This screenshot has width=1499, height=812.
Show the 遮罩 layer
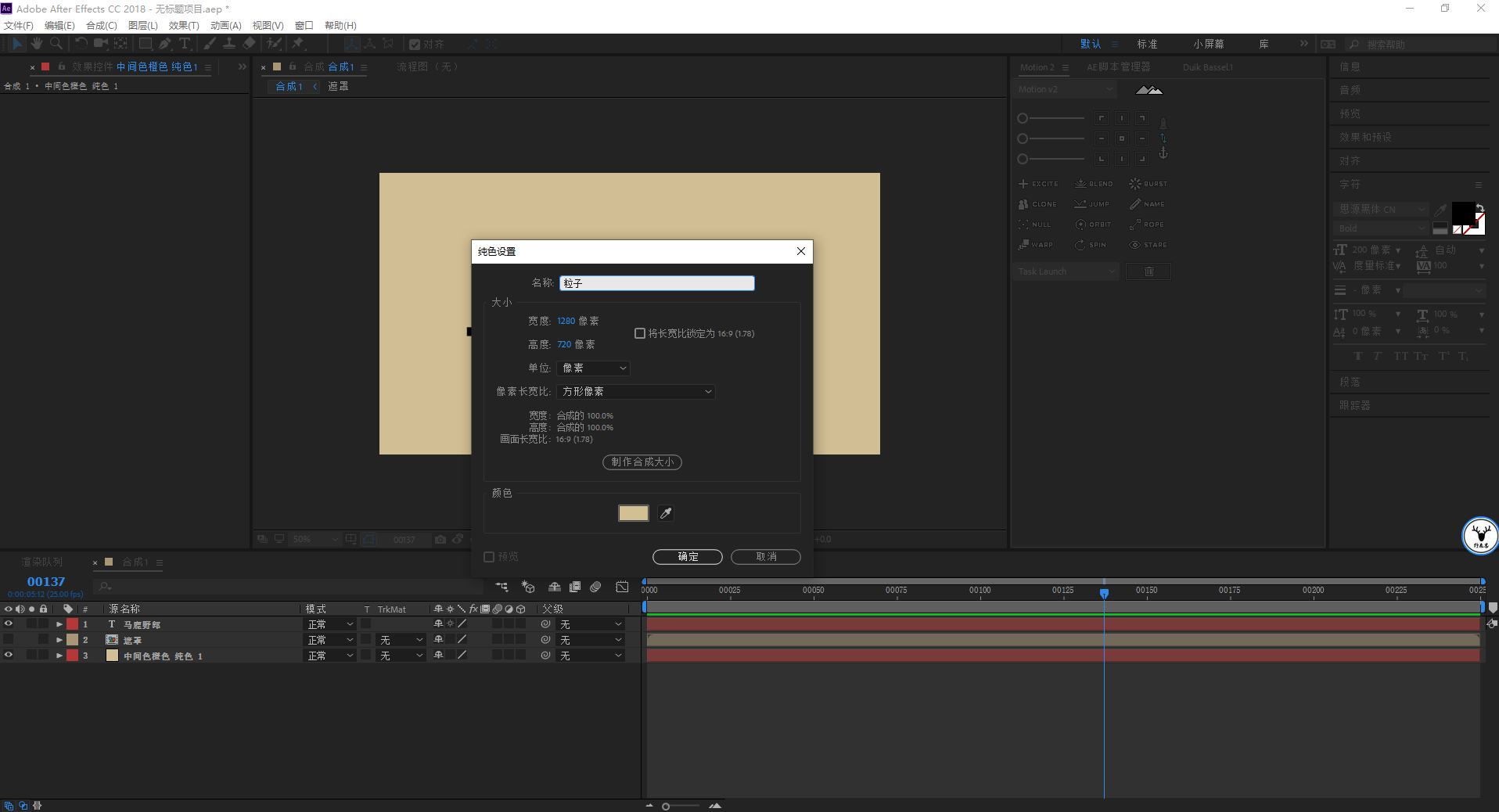click(x=9, y=640)
